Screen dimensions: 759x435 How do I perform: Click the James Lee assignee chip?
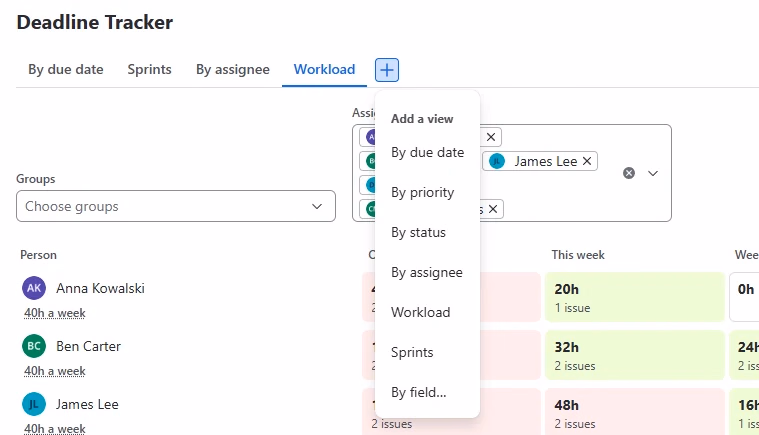(540, 161)
